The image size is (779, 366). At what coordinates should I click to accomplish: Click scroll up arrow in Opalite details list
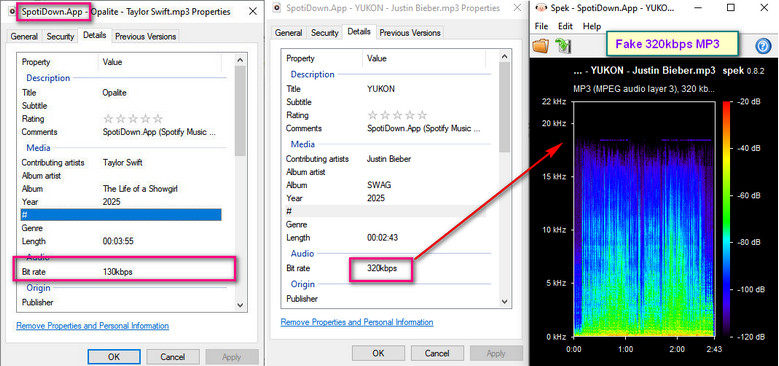coord(240,60)
